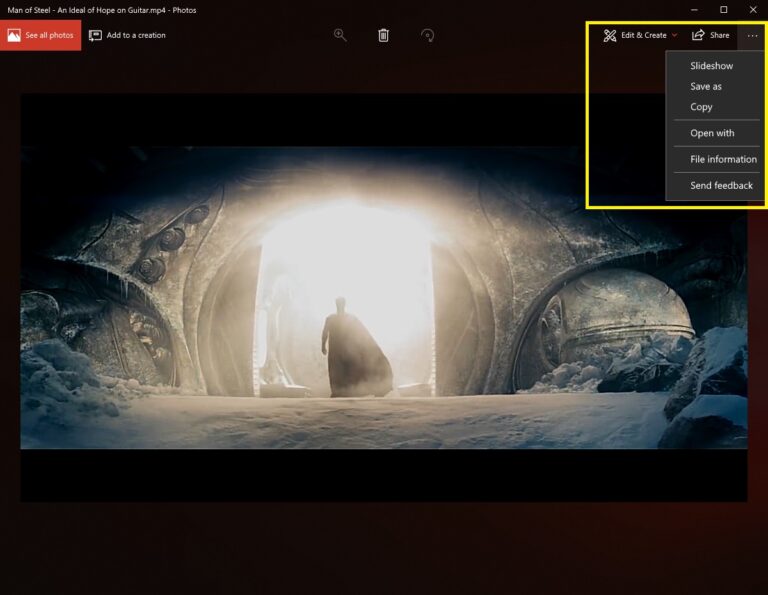Minimize the Photos window
The height and width of the screenshot is (595, 768).
point(694,10)
